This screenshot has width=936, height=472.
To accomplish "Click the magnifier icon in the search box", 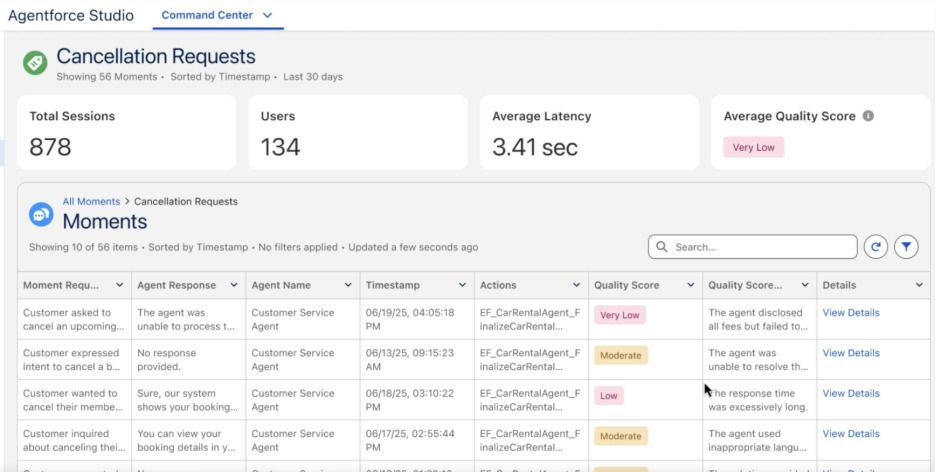I will 661,246.
